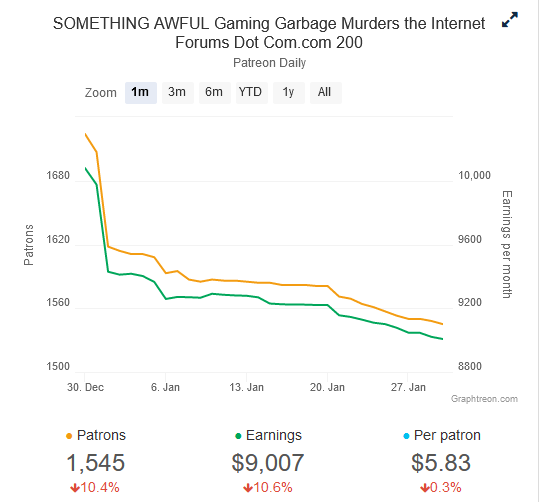Screen dimensions: 539x502
Task: Switch zoom to 3m
Action: point(177,92)
